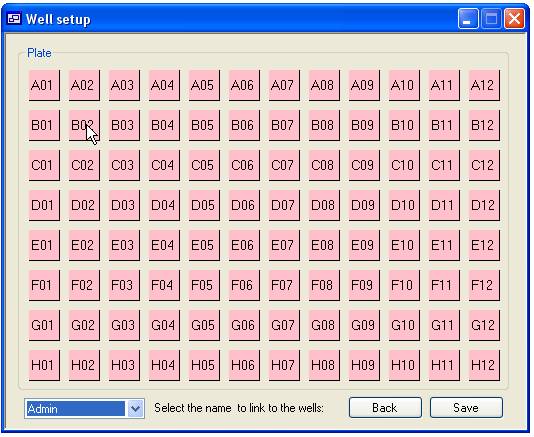
Task: Choose well G03 on the plate
Action: tap(124, 325)
